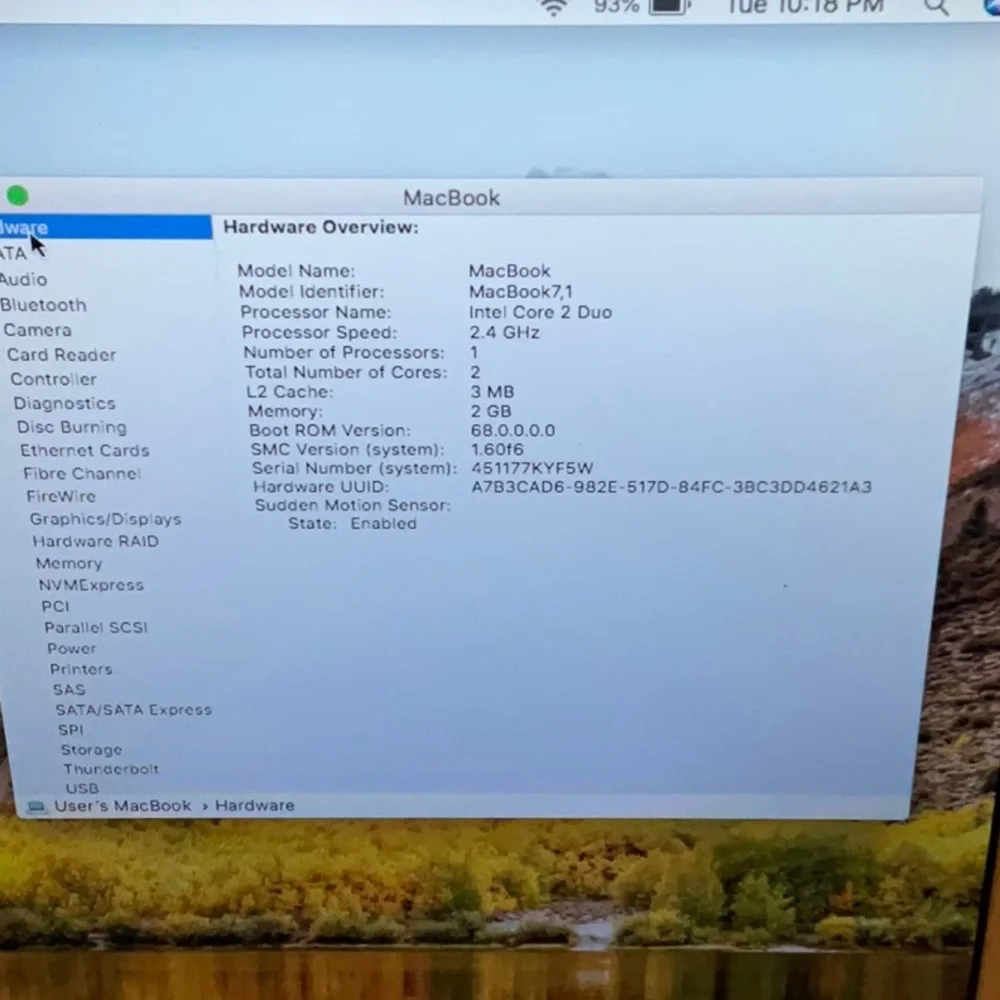Select Parallel SCSI in the sidebar
1000x1000 pixels.
pyautogui.click(x=96, y=628)
